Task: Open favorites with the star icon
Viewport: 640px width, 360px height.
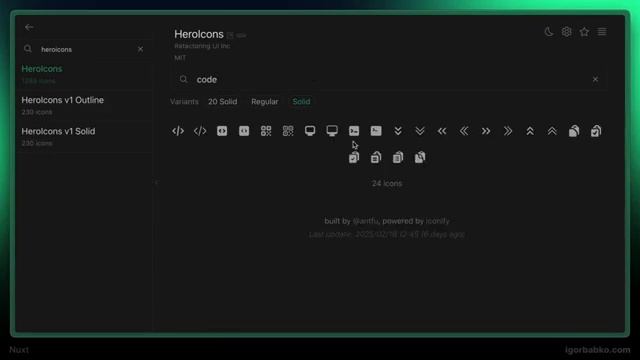Action: (x=584, y=32)
